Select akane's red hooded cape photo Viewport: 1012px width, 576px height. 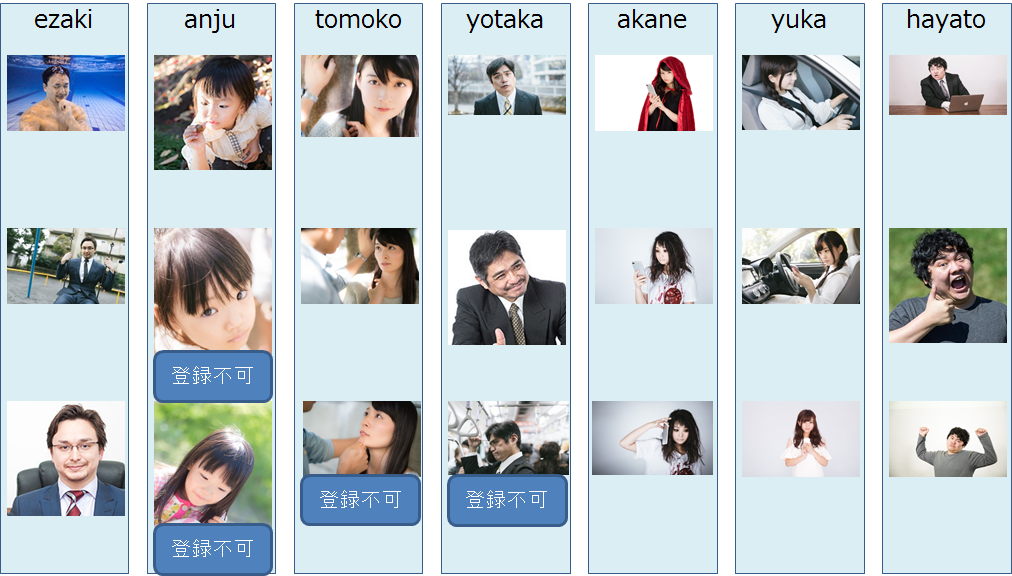(x=654, y=93)
